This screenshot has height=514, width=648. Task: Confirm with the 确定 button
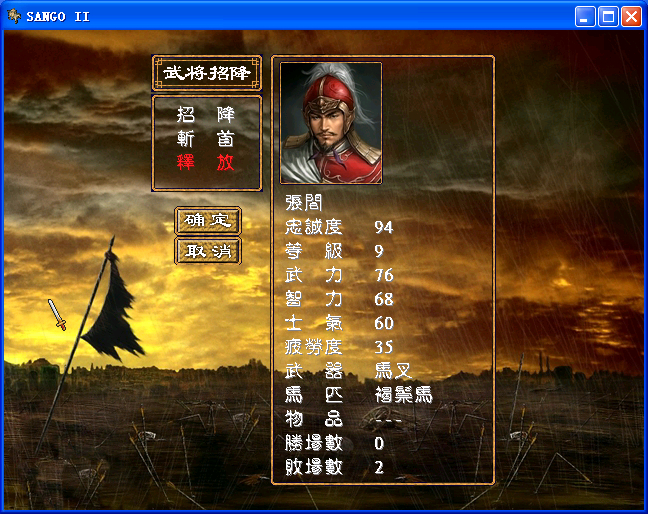tap(208, 220)
